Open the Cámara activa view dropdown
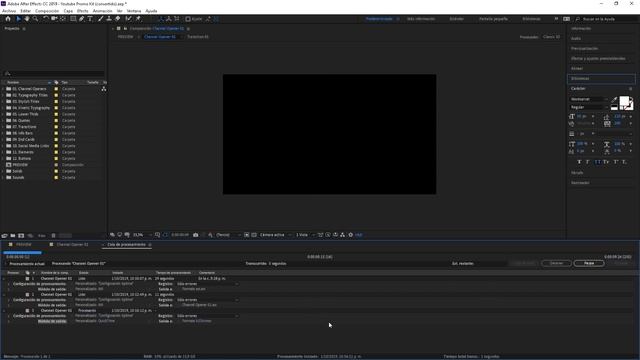 [x=276, y=235]
